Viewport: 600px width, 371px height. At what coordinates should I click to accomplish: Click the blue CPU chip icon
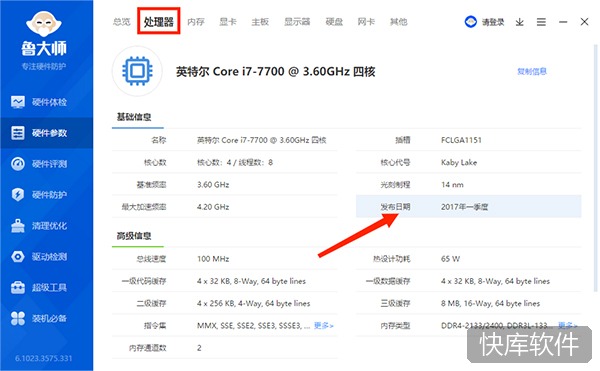(x=137, y=71)
